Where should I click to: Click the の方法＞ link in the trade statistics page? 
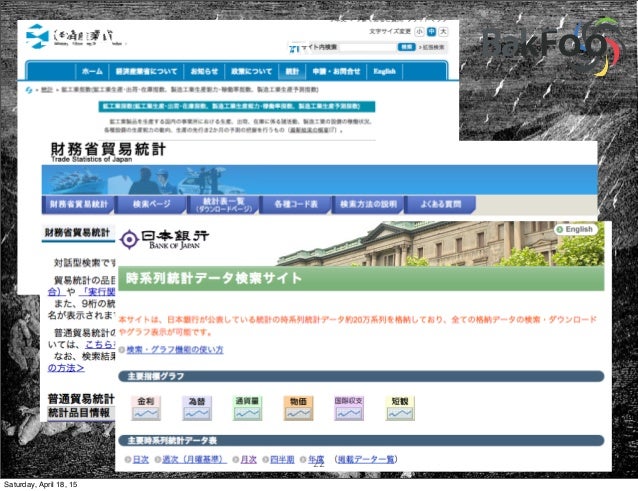click(66, 368)
